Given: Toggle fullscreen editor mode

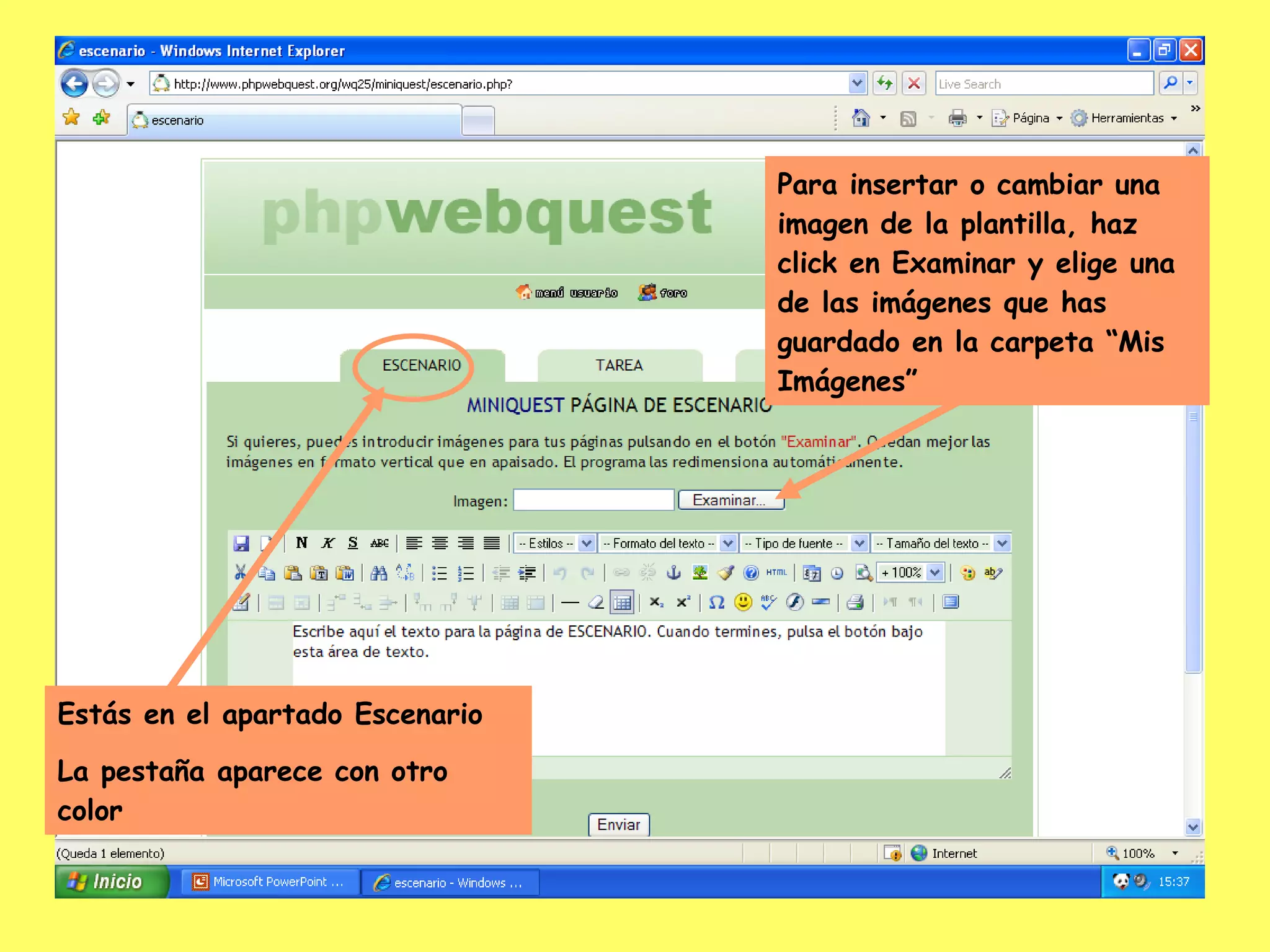Looking at the screenshot, I should pos(951,602).
